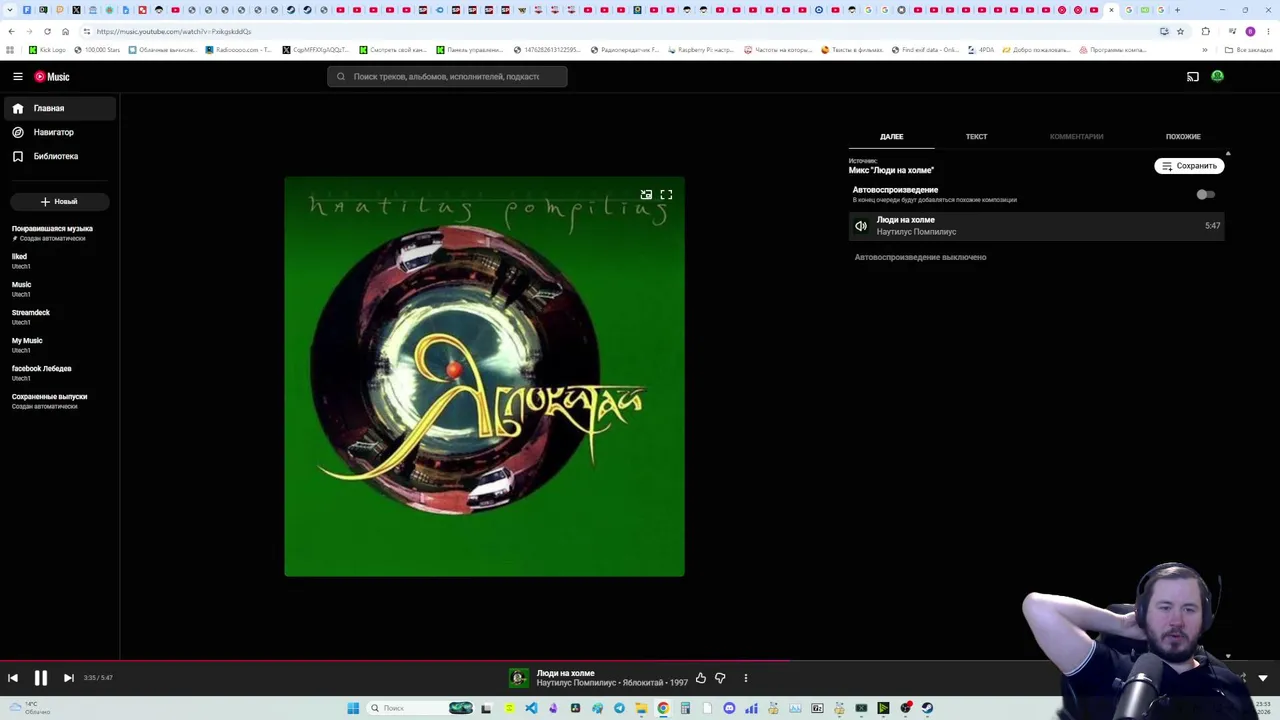Click the small album thumbnail in player bar
1280x720 pixels.
[518, 678]
